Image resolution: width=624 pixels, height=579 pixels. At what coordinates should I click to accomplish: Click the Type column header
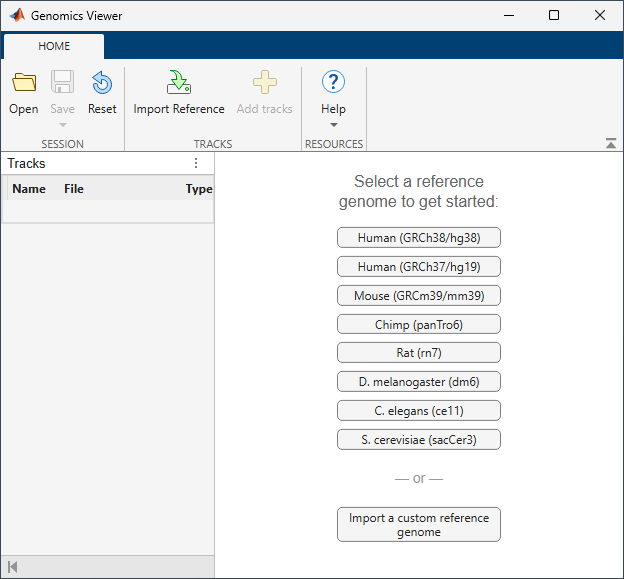(x=199, y=189)
